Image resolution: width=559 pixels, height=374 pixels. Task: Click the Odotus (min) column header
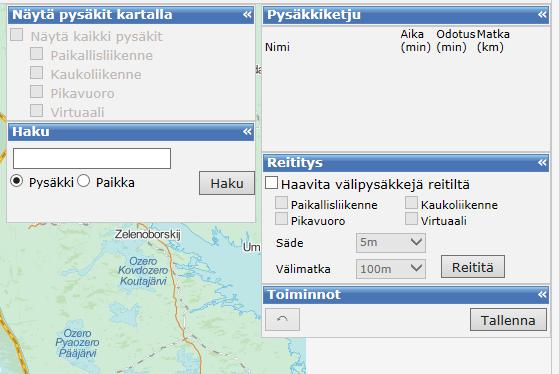click(x=456, y=41)
